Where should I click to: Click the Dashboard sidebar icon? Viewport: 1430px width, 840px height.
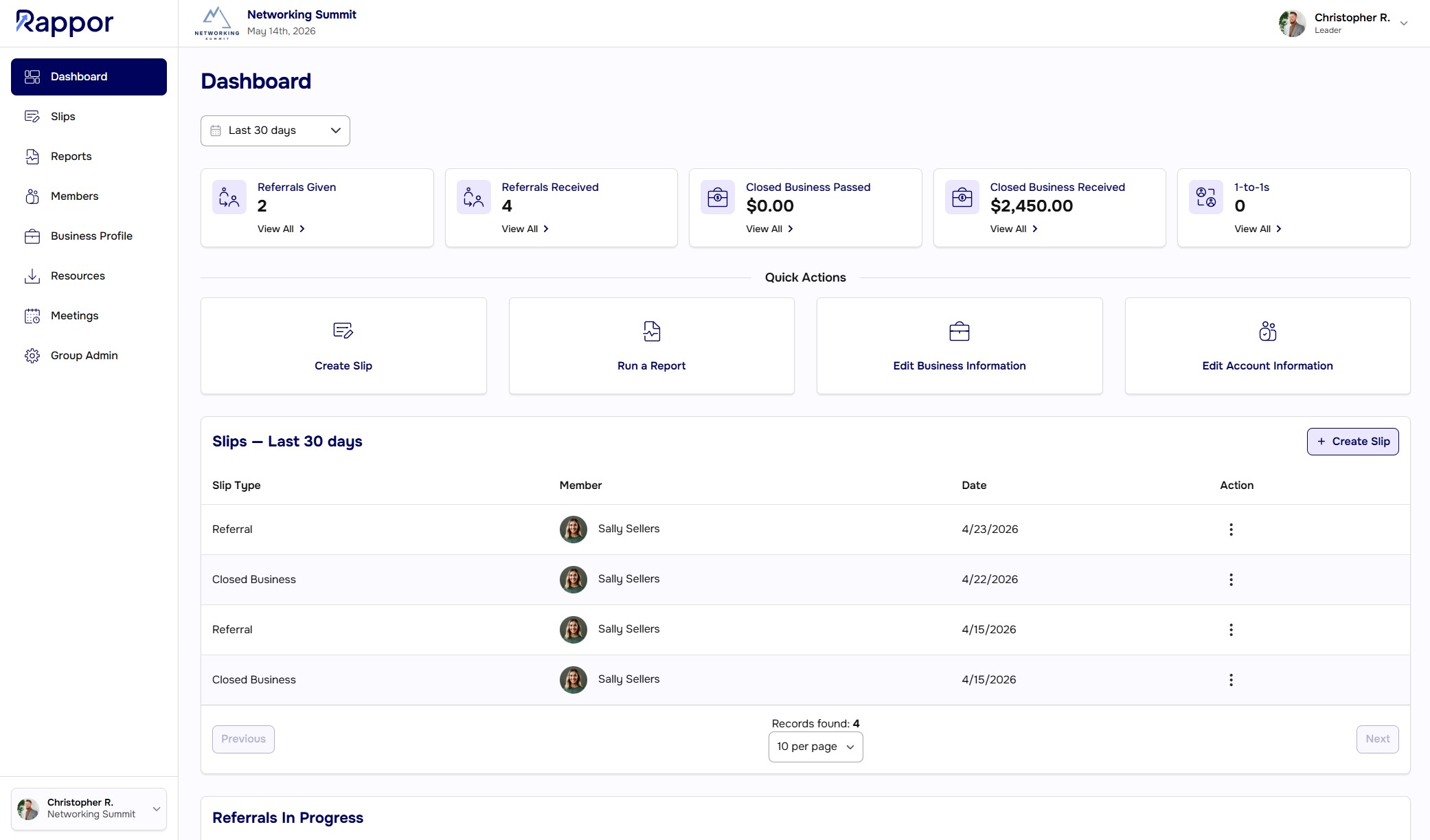[32, 77]
